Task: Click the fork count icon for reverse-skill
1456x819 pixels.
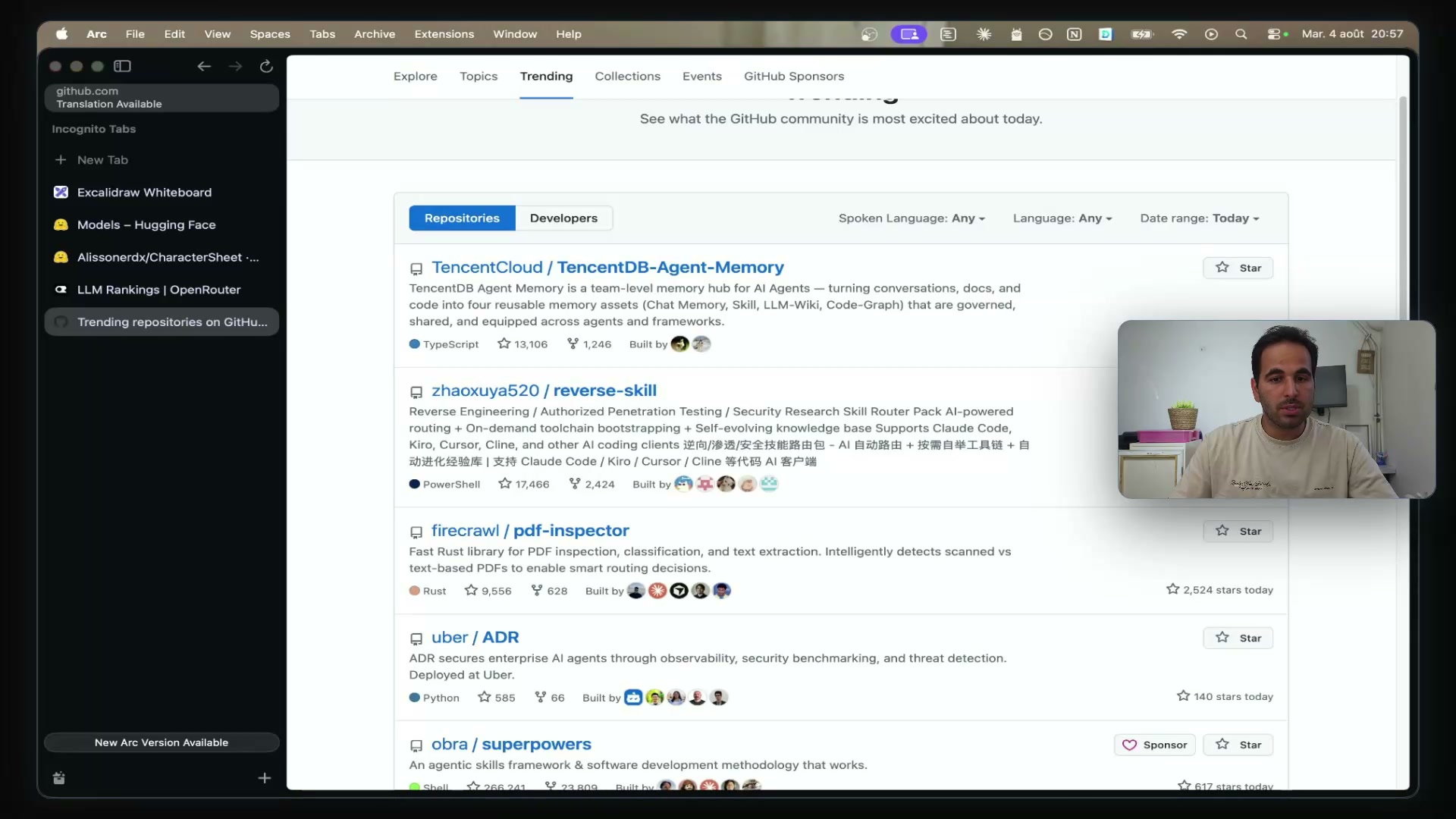Action: (x=575, y=484)
